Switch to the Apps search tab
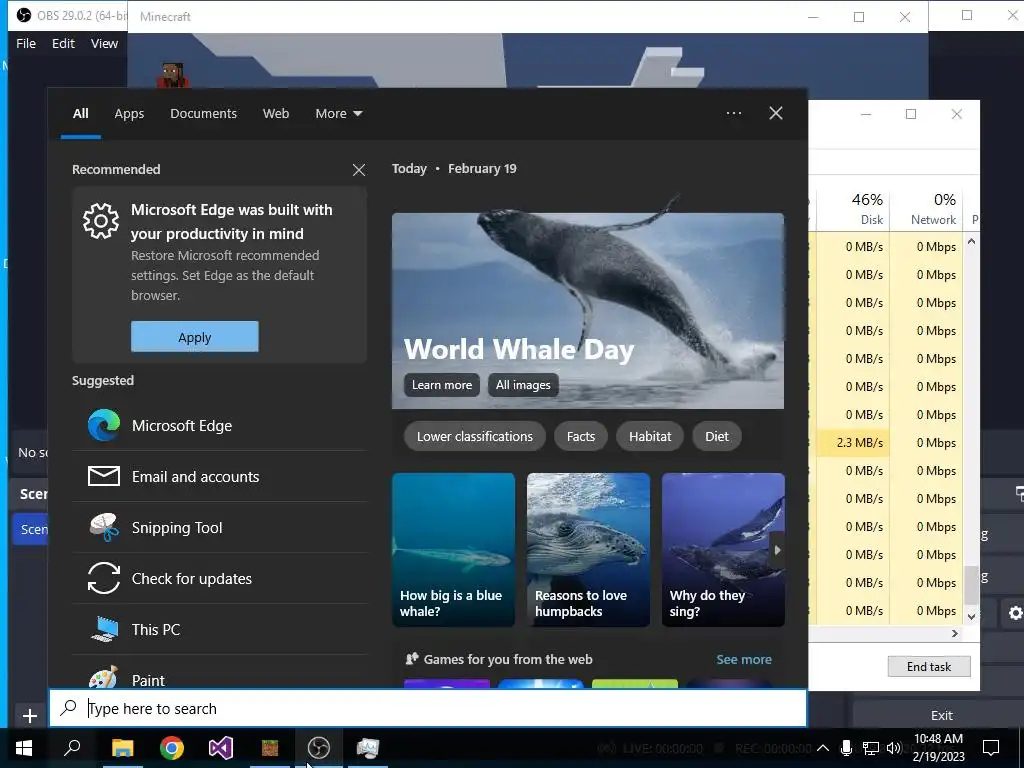The image size is (1024, 768). (x=129, y=114)
